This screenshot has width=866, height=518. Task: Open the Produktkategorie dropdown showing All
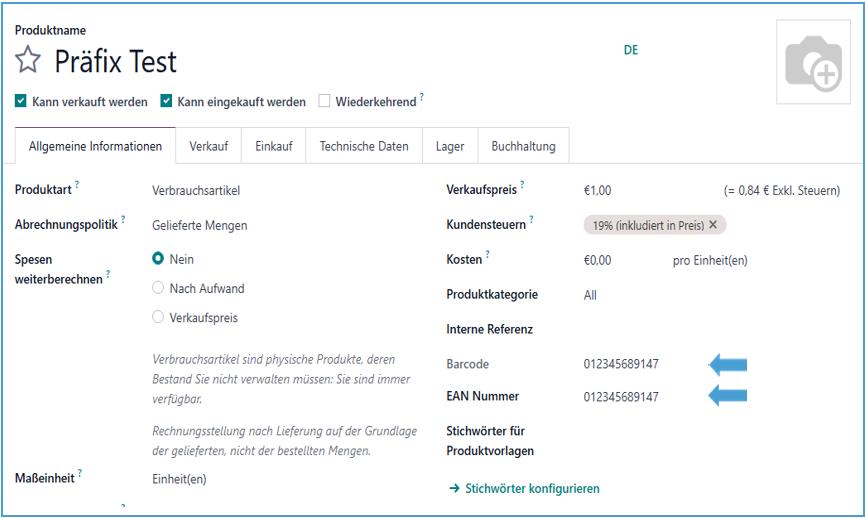tap(590, 295)
